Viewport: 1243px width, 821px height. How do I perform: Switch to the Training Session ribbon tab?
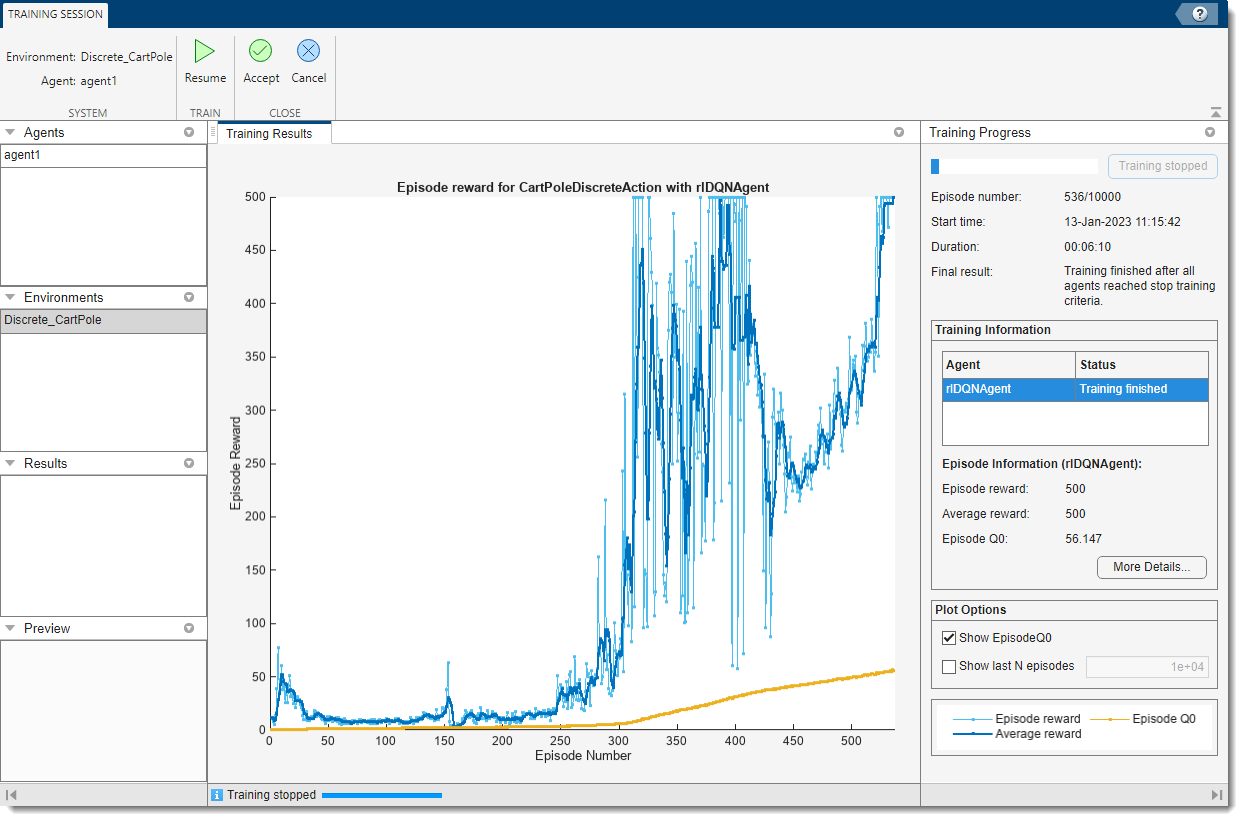tap(54, 15)
